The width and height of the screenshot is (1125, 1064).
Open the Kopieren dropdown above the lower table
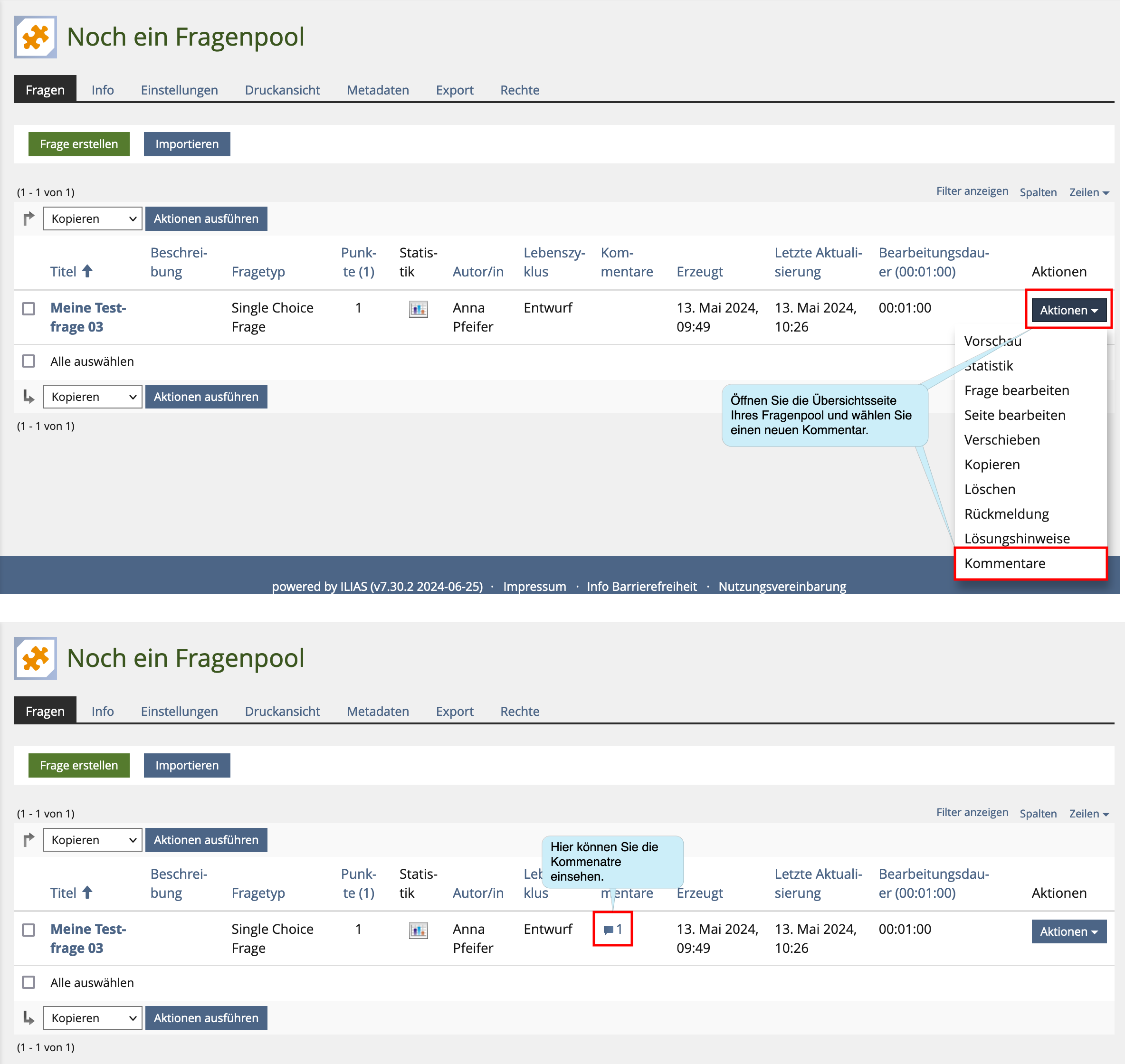(x=93, y=839)
